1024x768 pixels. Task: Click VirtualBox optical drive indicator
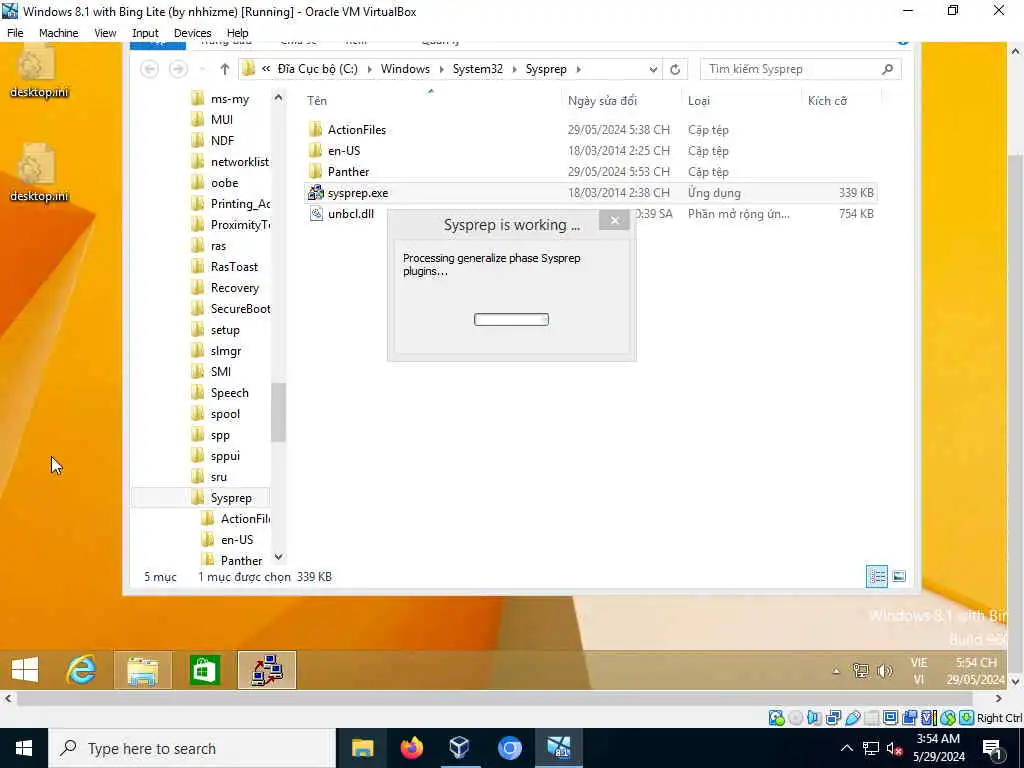tap(795, 718)
